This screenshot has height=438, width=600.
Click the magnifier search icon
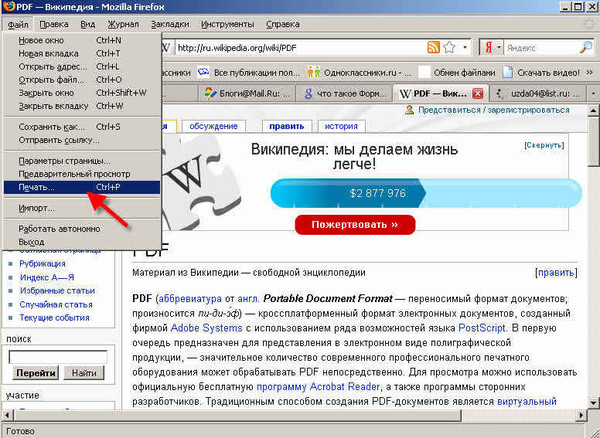click(x=585, y=47)
